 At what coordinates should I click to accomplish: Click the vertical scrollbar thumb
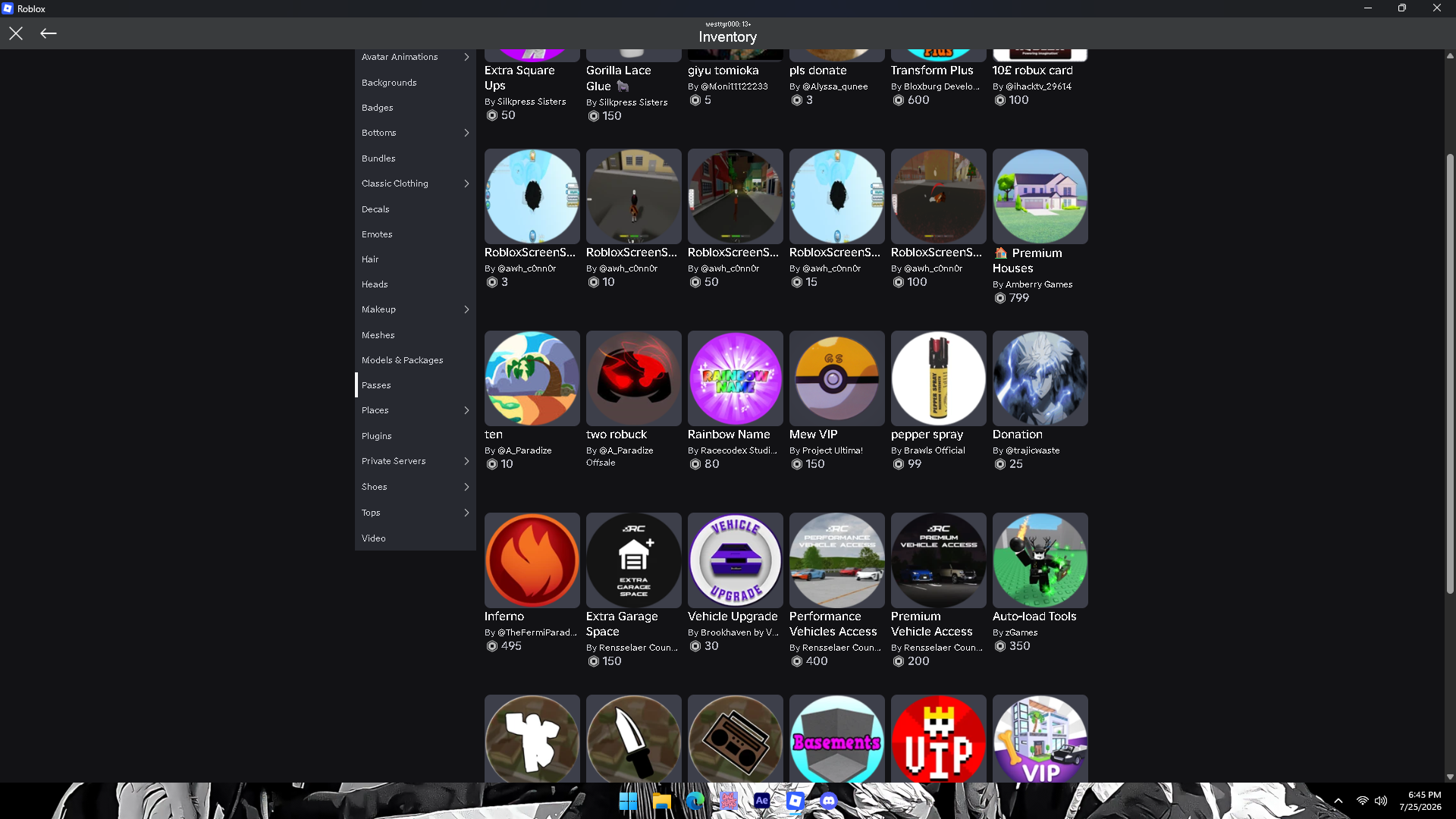1450,373
